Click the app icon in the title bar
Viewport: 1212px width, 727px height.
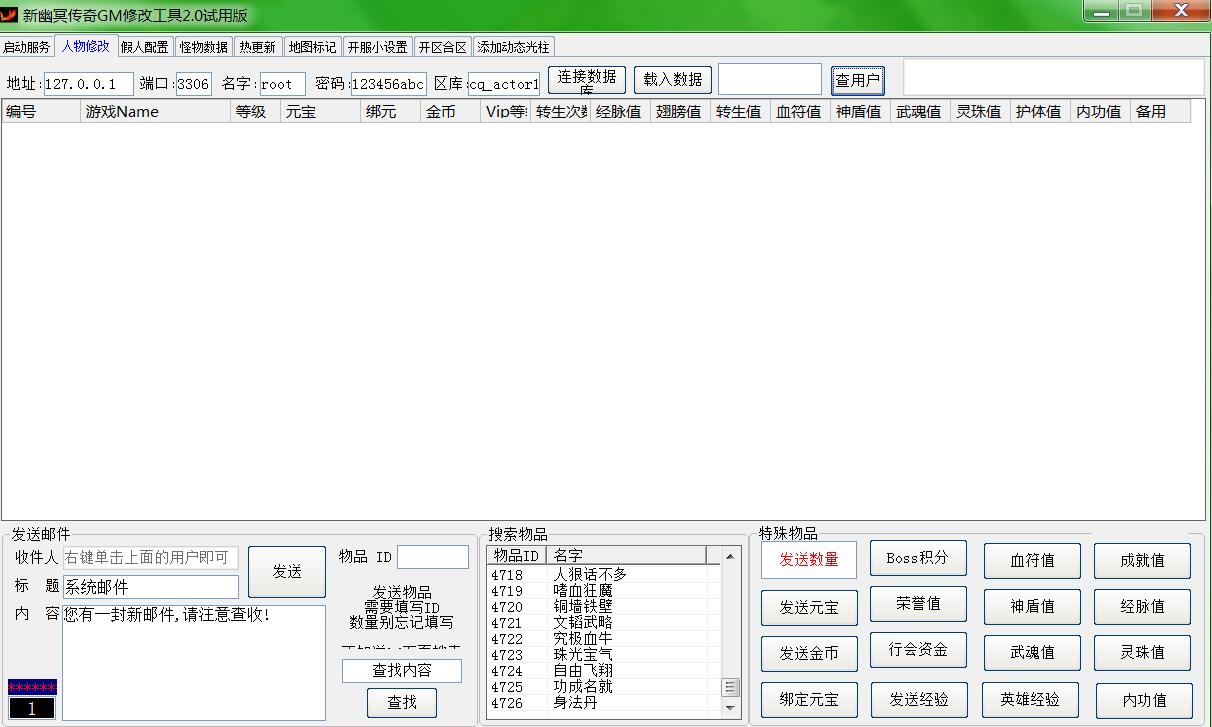pos(10,14)
